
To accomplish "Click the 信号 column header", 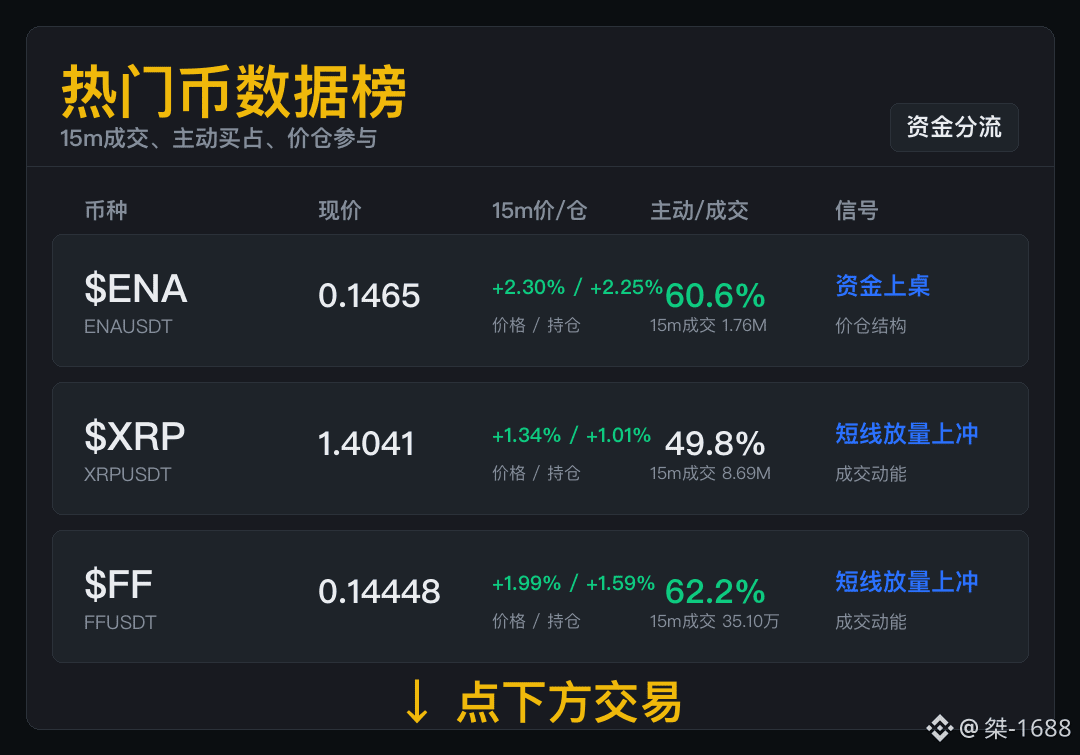I will pyautogui.click(x=856, y=210).
